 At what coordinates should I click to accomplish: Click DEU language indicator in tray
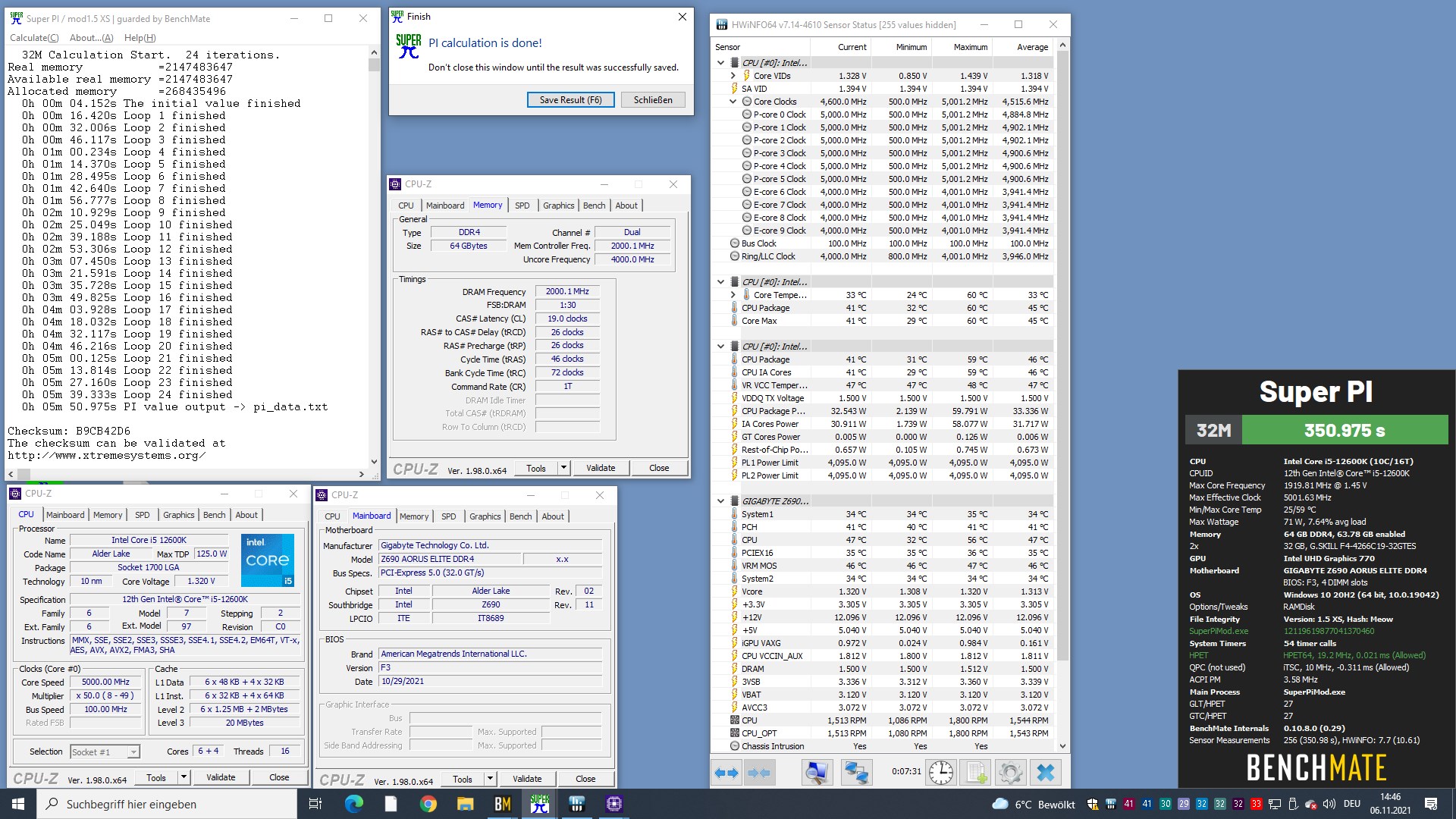[x=1351, y=804]
